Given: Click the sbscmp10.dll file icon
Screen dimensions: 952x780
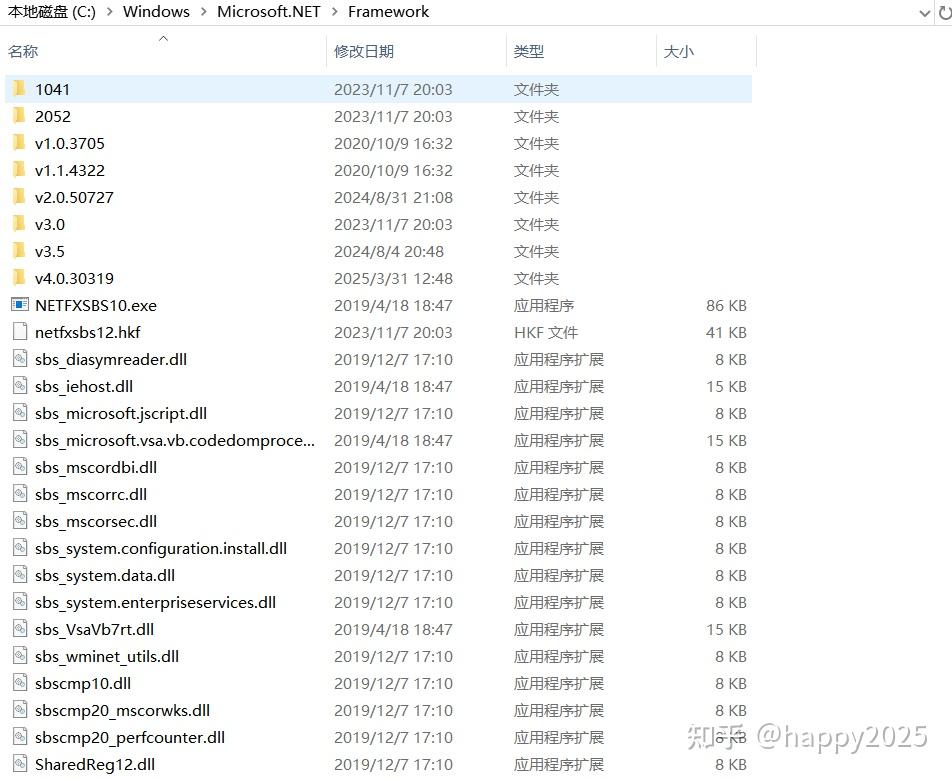Looking at the screenshot, I should pos(19,683).
